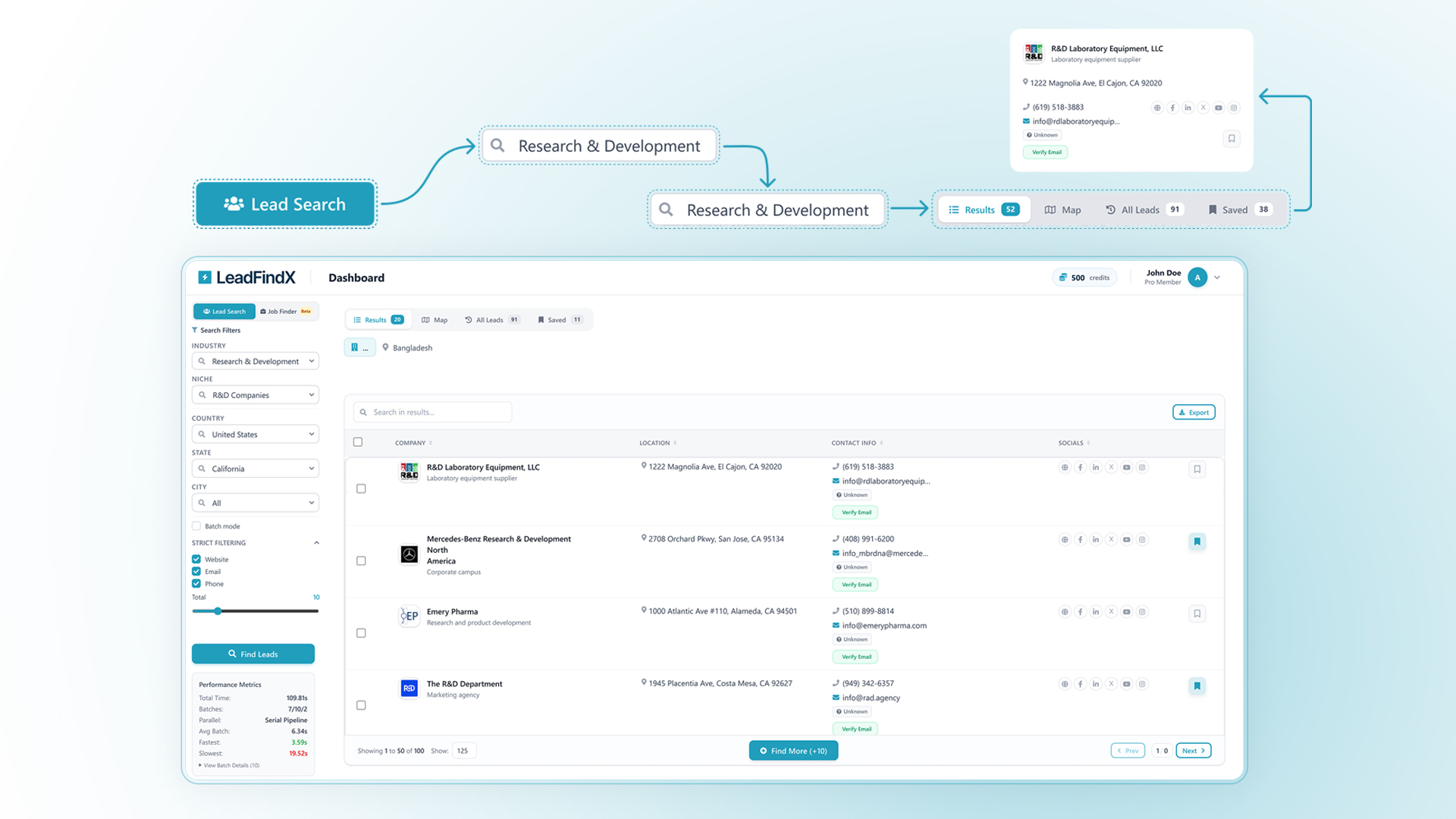
Task: Click Export button
Action: pyautogui.click(x=1194, y=413)
